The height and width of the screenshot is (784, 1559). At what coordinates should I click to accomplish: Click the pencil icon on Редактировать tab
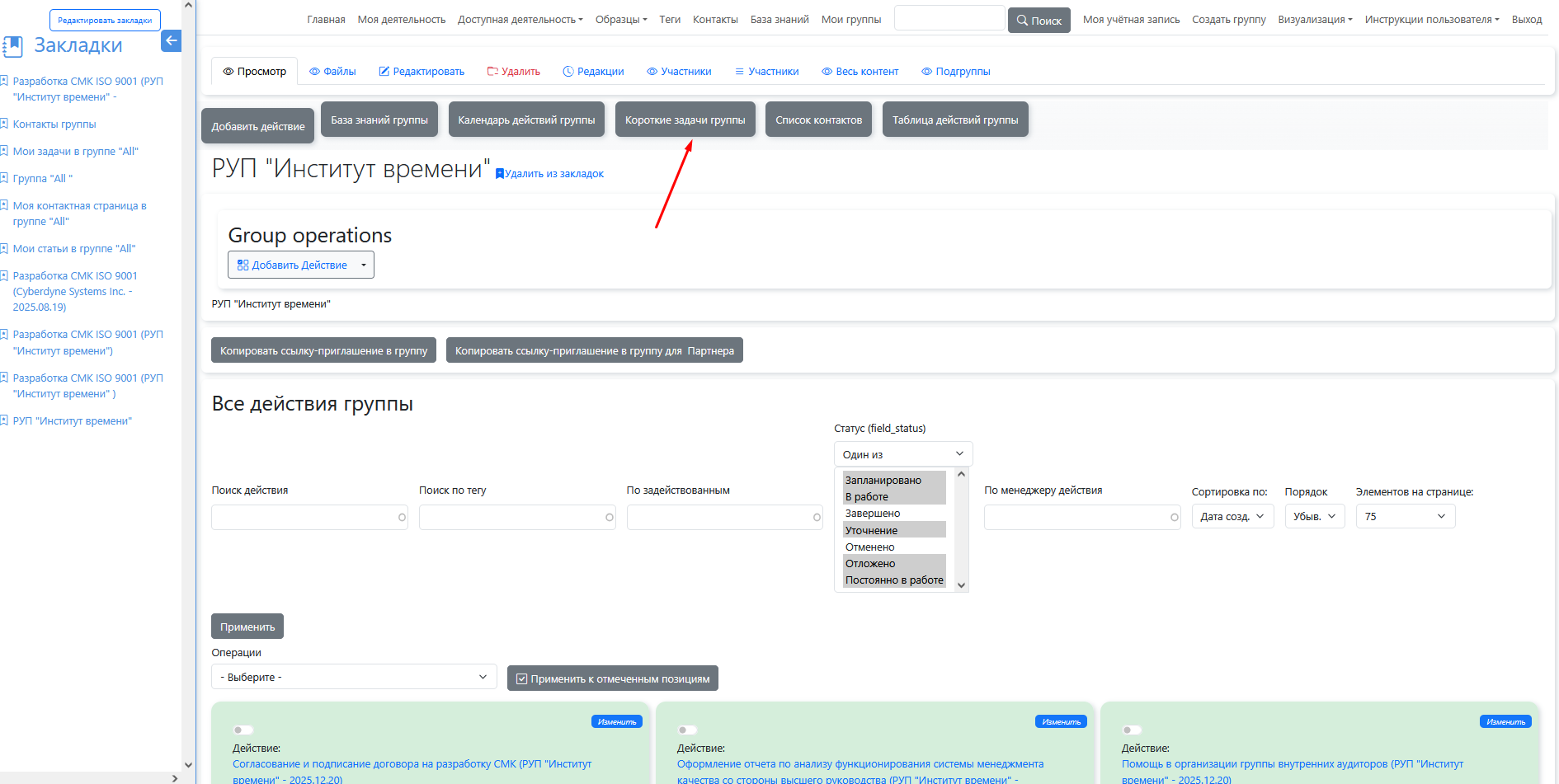tap(384, 72)
